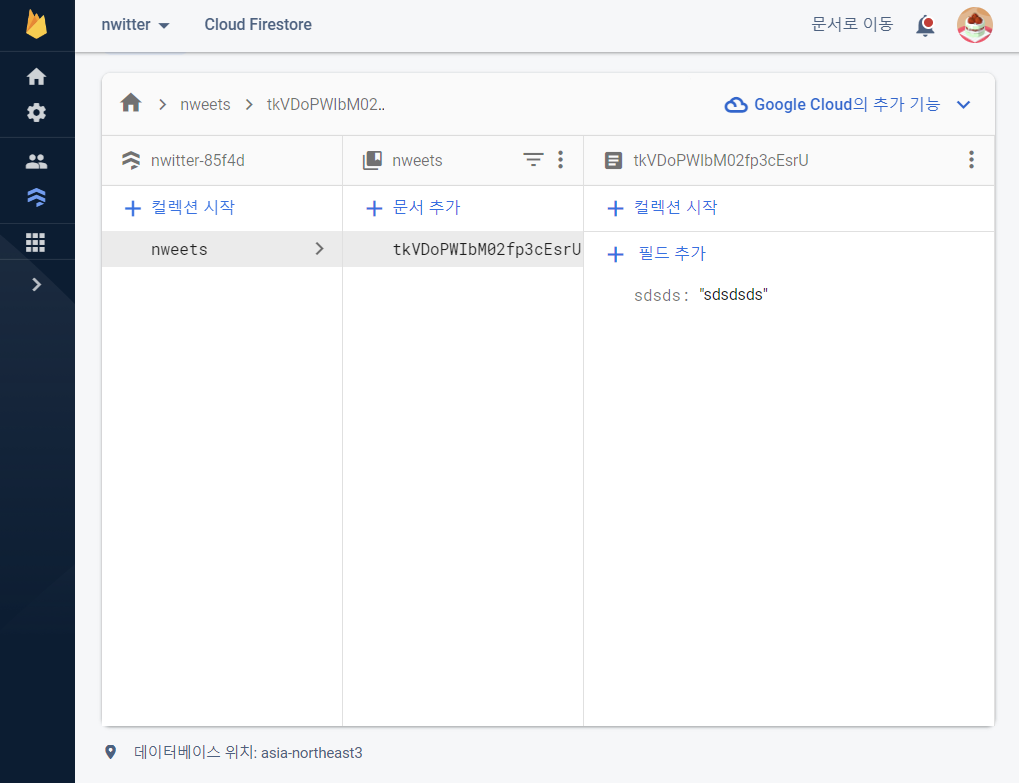The width and height of the screenshot is (1019, 783).
Task: Open project settings gear icon
Action: tap(36, 112)
